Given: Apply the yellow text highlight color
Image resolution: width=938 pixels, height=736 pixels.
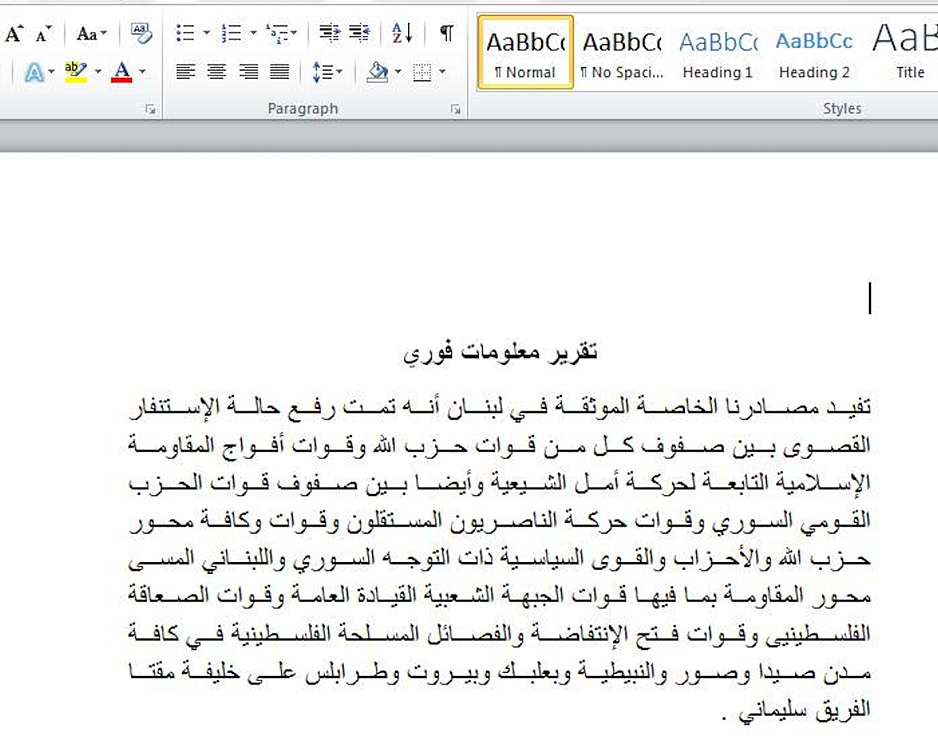Looking at the screenshot, I should pos(76,72).
